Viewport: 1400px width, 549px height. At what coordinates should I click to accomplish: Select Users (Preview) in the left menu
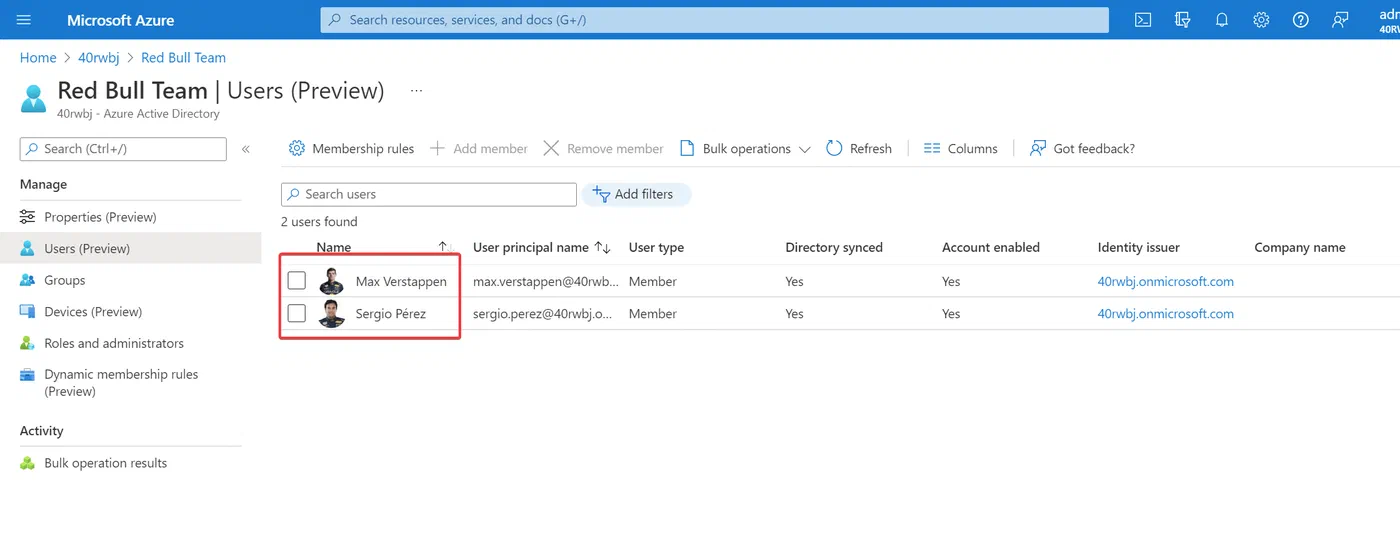[x=130, y=248]
